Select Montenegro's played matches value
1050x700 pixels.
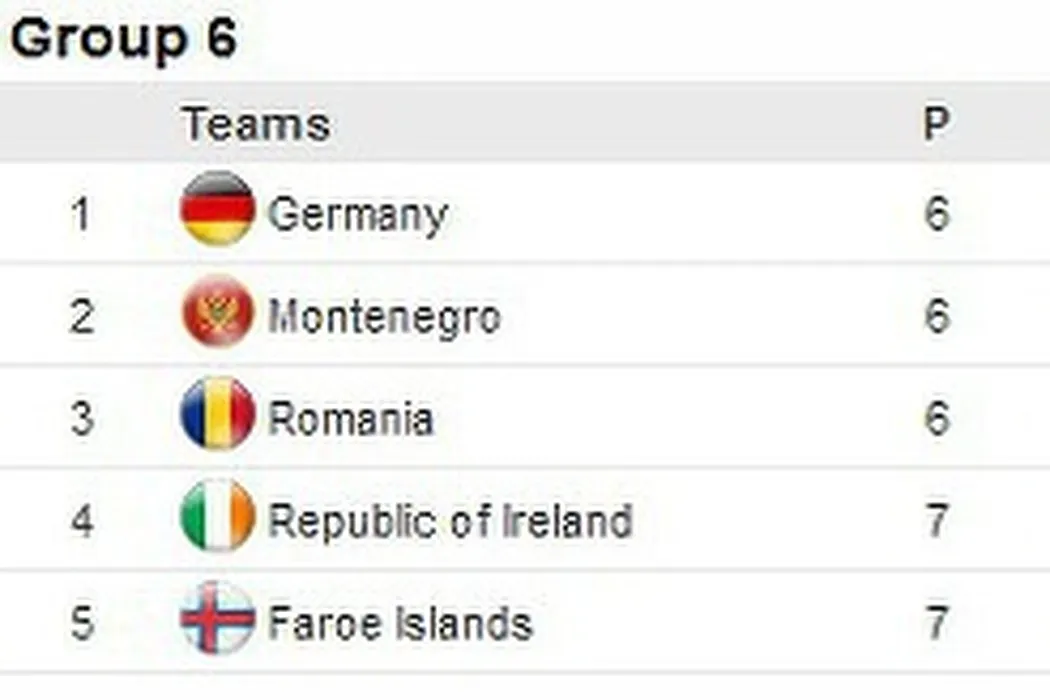936,317
